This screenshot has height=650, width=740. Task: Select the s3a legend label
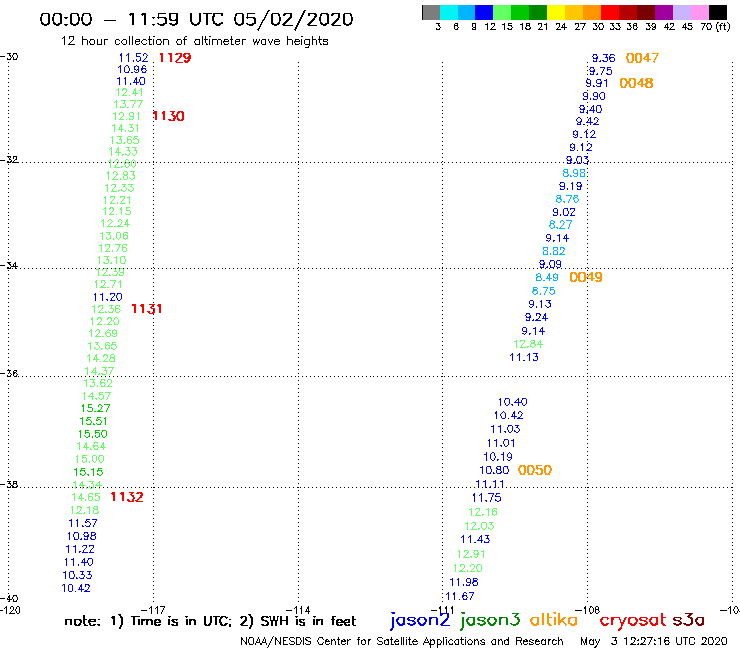pos(689,620)
